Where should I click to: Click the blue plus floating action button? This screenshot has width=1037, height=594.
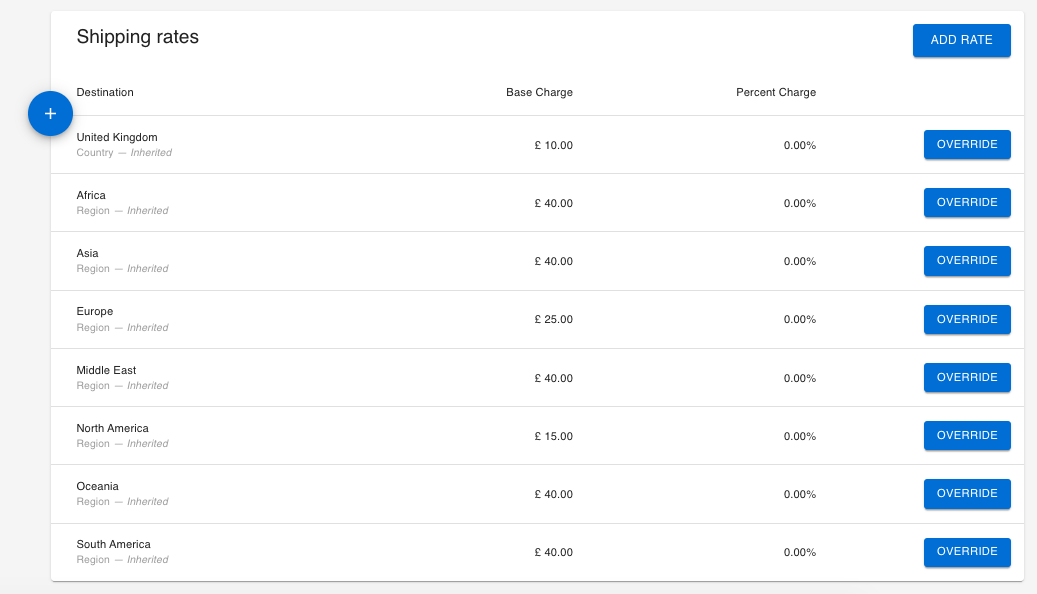tap(50, 114)
